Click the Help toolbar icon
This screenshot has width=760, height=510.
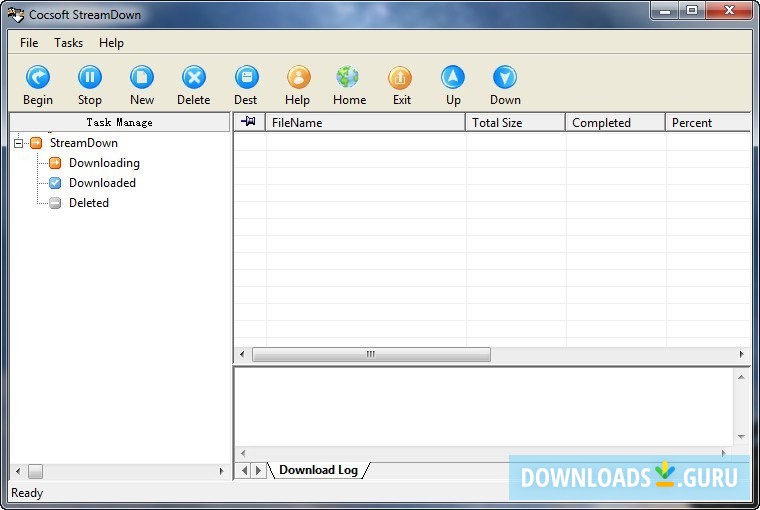tap(299, 77)
